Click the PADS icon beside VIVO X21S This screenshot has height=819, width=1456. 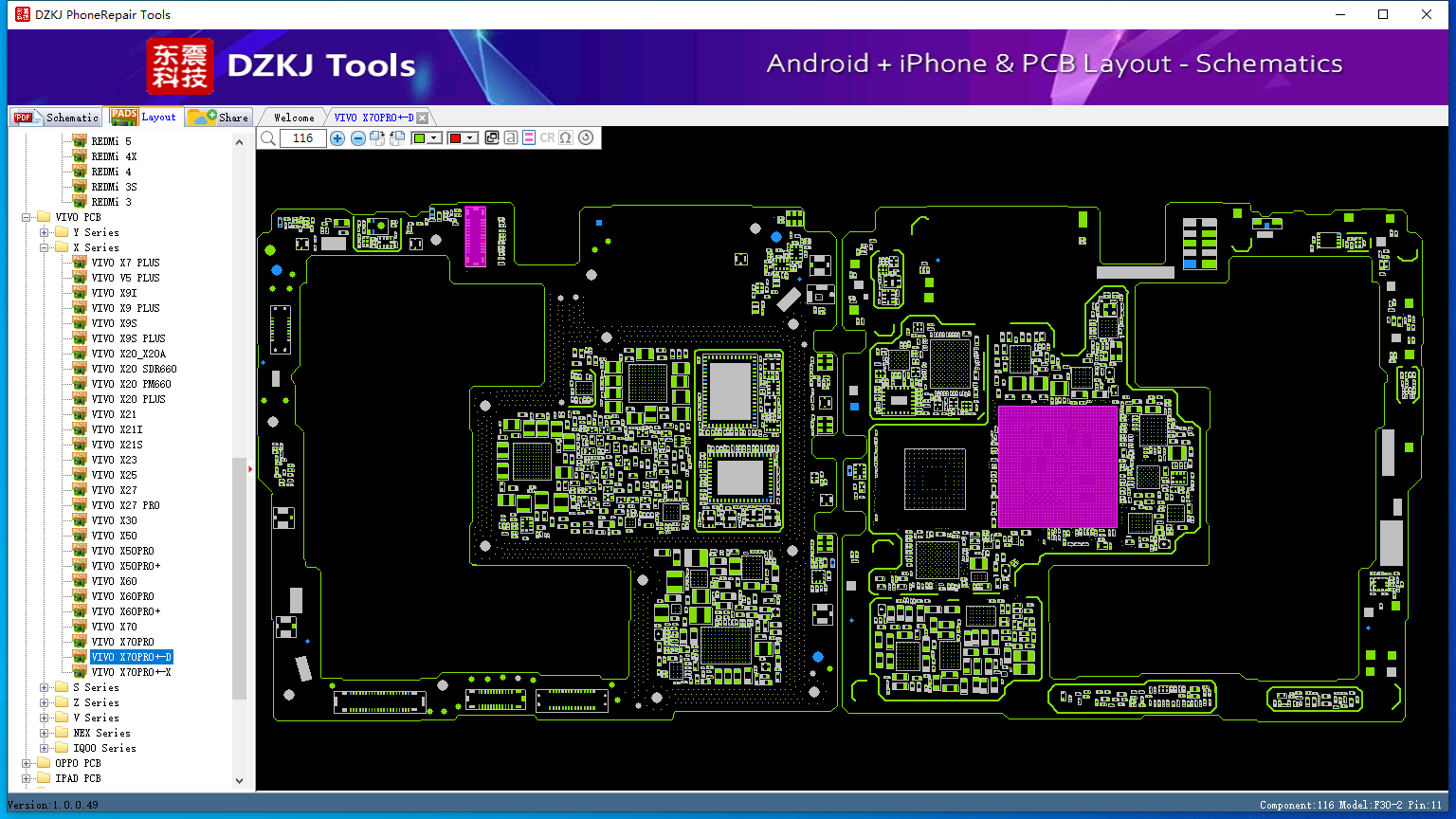(x=80, y=445)
